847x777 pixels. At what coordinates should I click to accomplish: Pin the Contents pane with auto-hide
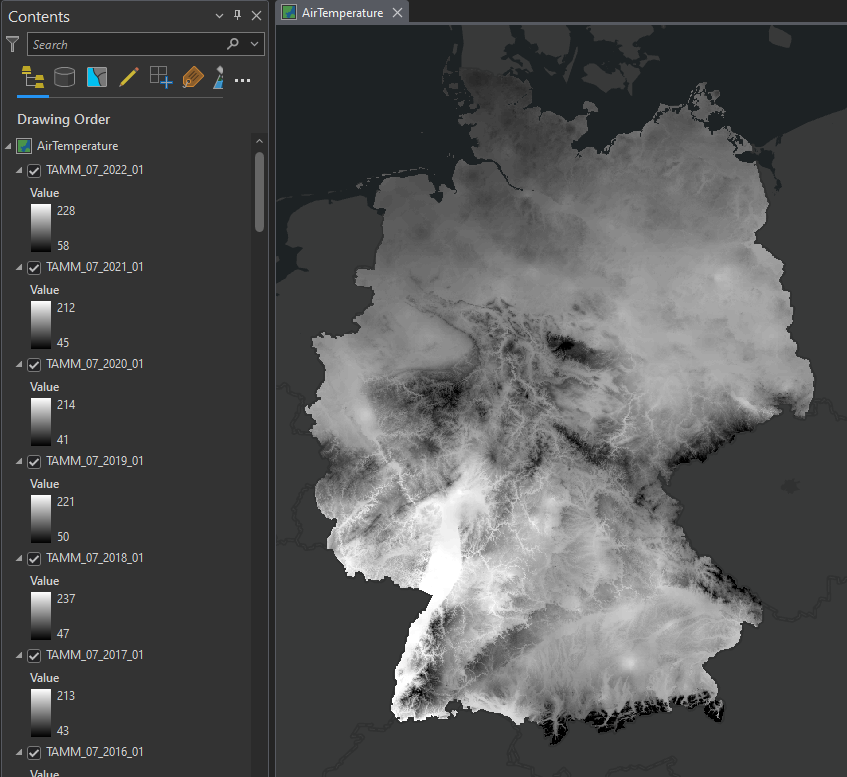point(237,16)
